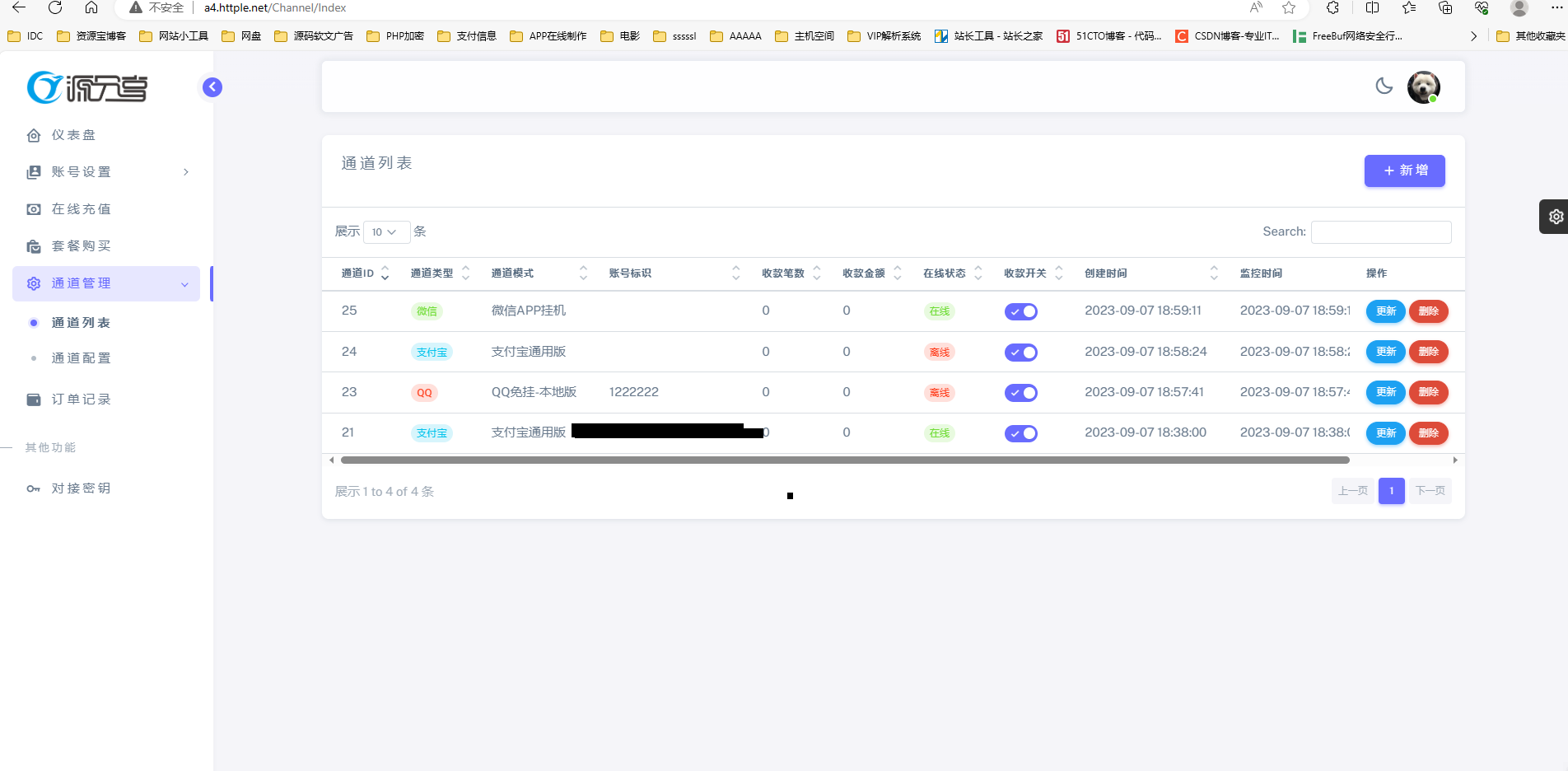Open the floating settings gear panel

(1555, 217)
